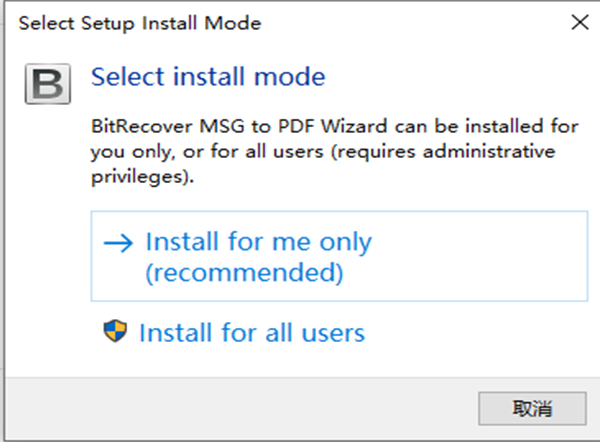Click the 'privileges).' line of the description
This screenshot has height=442, width=600.
142,177
